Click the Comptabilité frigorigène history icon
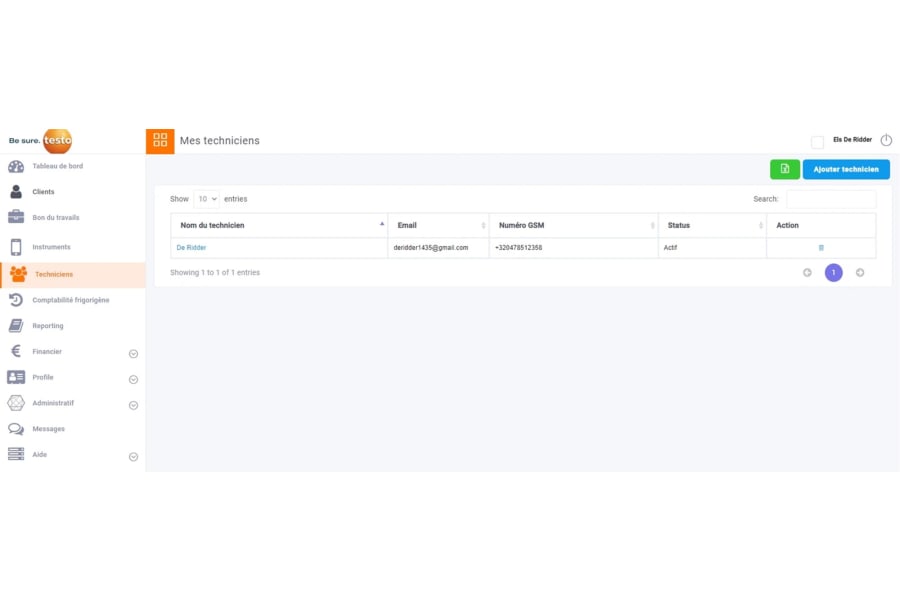The height and width of the screenshot is (600, 900). click(16, 300)
